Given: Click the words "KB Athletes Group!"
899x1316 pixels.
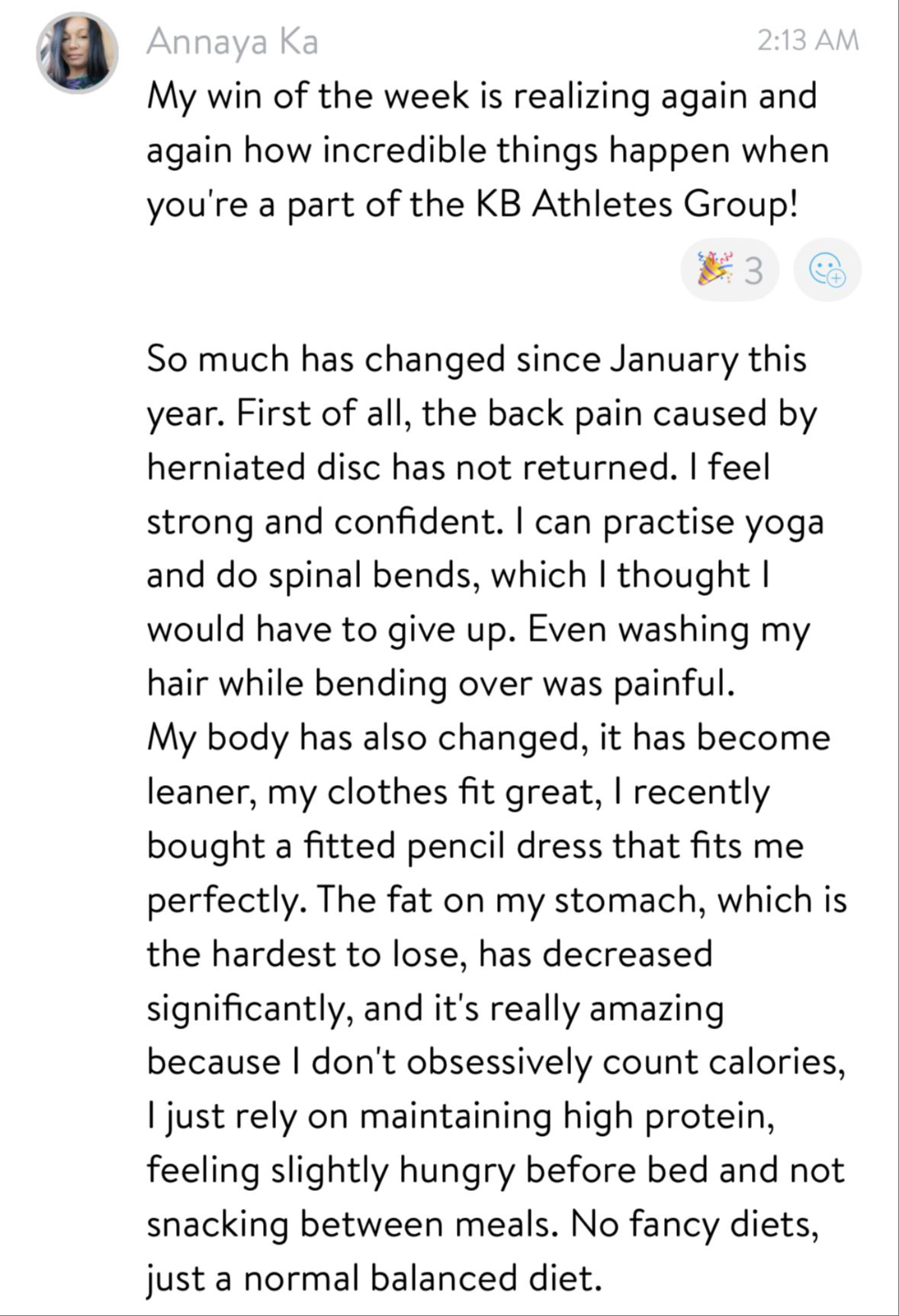Looking at the screenshot, I should coord(636,204).
